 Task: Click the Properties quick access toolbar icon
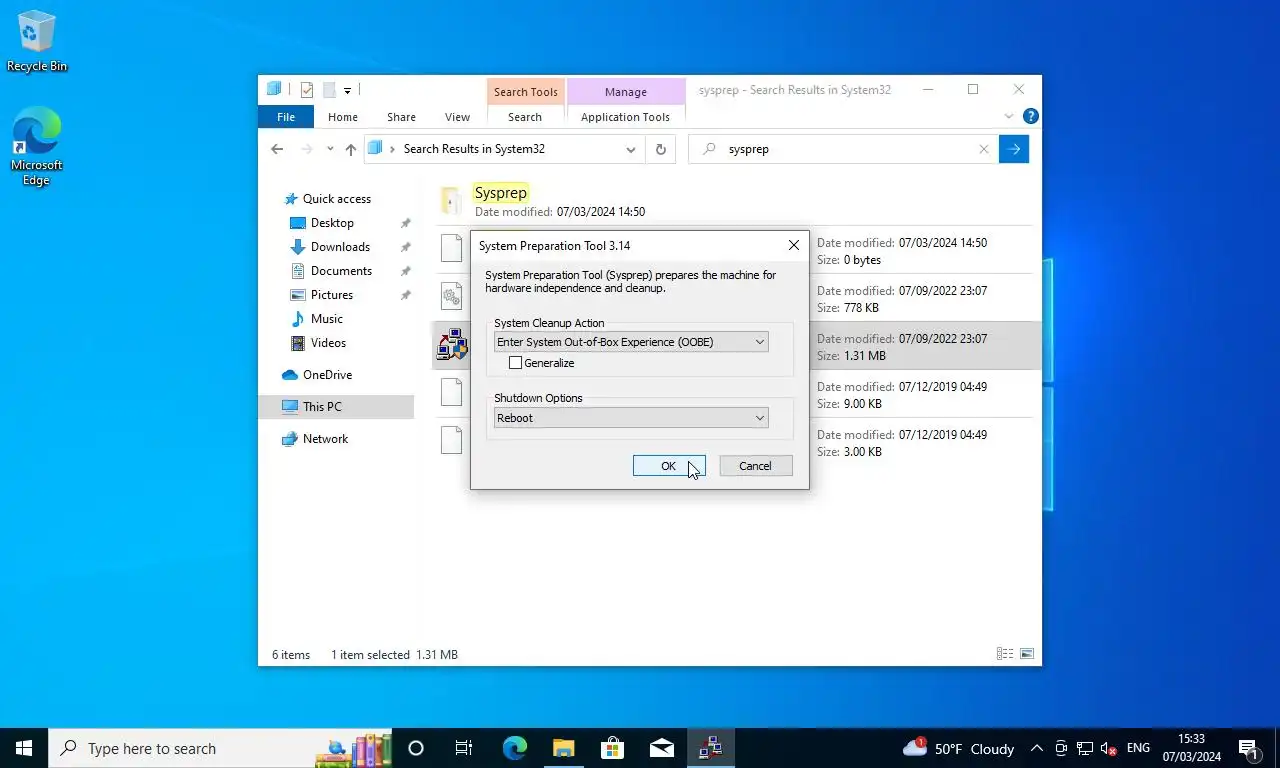(307, 90)
